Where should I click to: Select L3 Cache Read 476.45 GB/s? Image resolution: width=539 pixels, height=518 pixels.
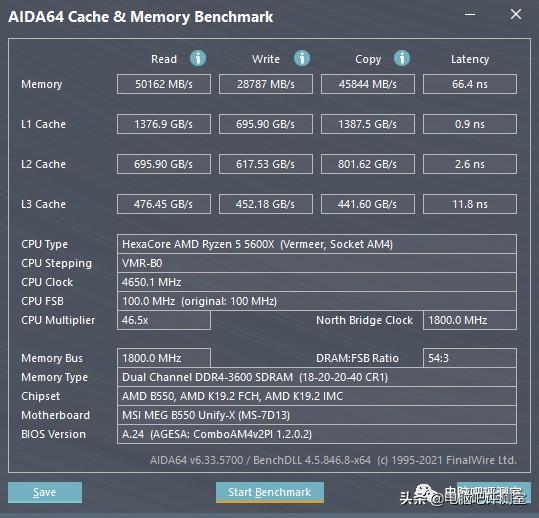click(164, 204)
